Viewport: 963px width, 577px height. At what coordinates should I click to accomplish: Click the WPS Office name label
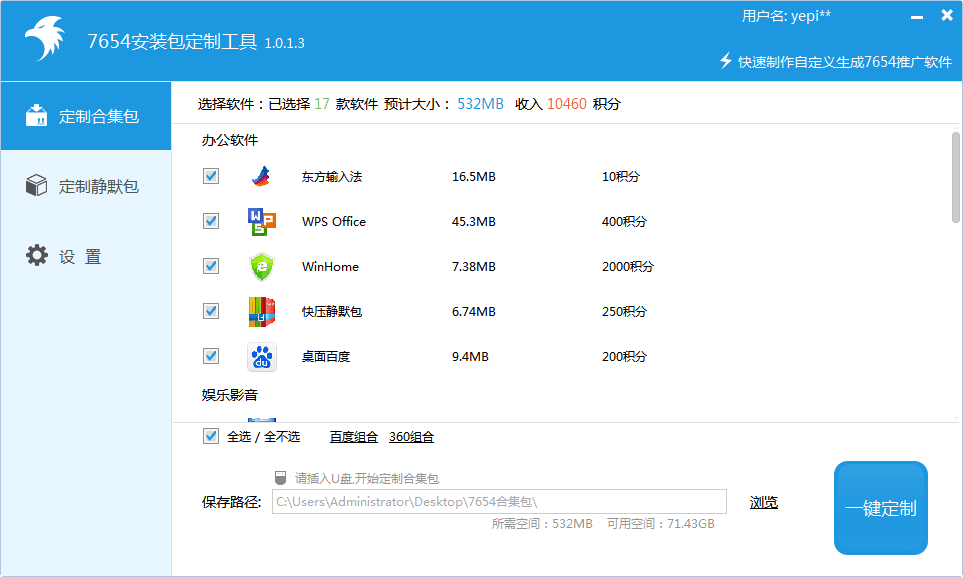click(x=333, y=222)
